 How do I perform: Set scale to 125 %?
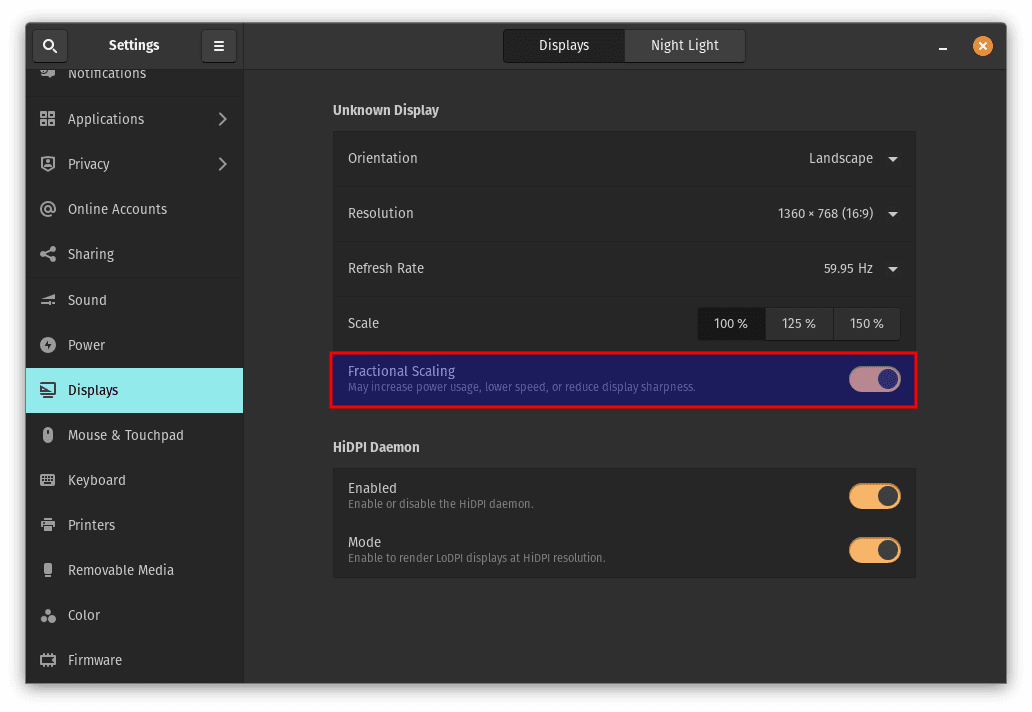point(799,324)
